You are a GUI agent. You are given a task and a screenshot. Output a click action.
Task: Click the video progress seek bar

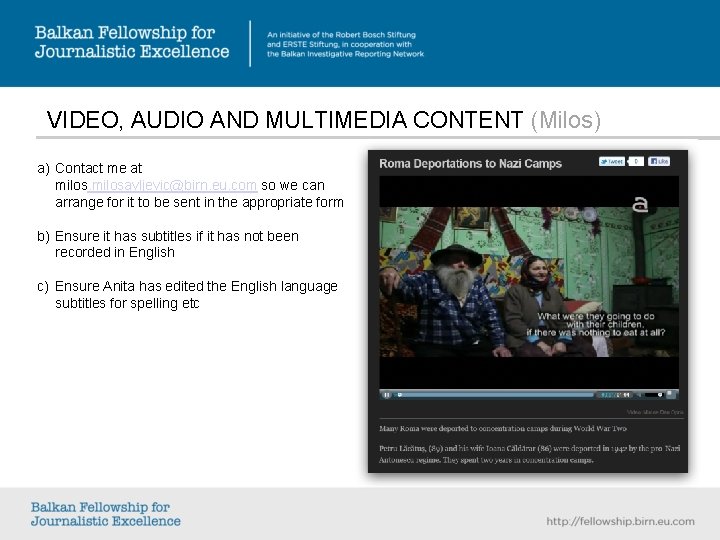tap(495, 395)
